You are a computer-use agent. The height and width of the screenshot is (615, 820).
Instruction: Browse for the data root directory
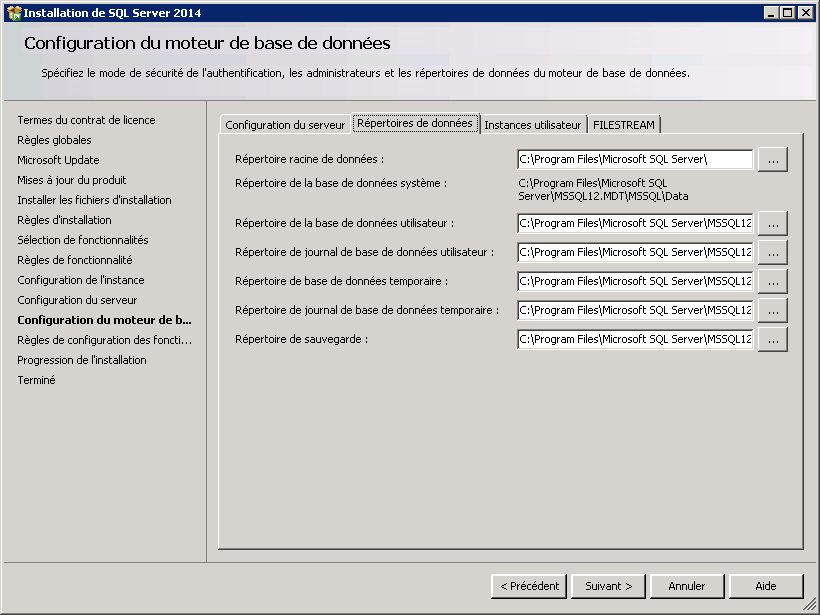click(772, 160)
